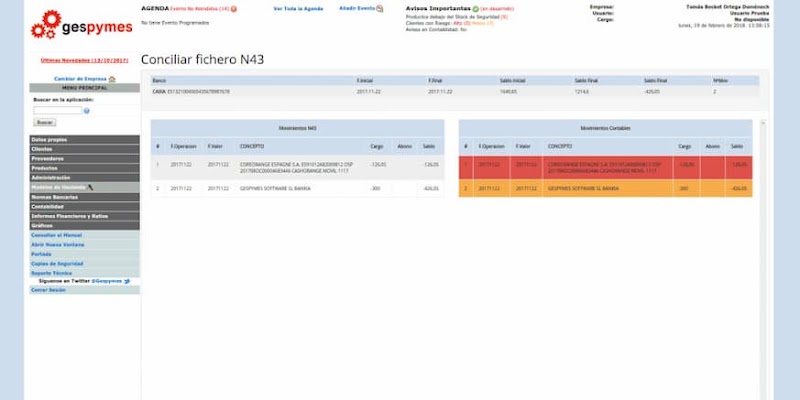Click Cerrar Sesión in the sidebar
Viewport: 800px width, 400px height.
tap(48, 290)
